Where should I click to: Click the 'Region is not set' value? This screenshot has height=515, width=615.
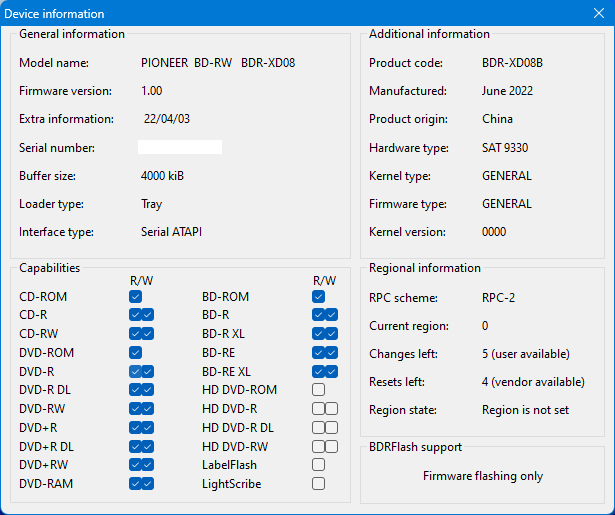(x=525, y=410)
